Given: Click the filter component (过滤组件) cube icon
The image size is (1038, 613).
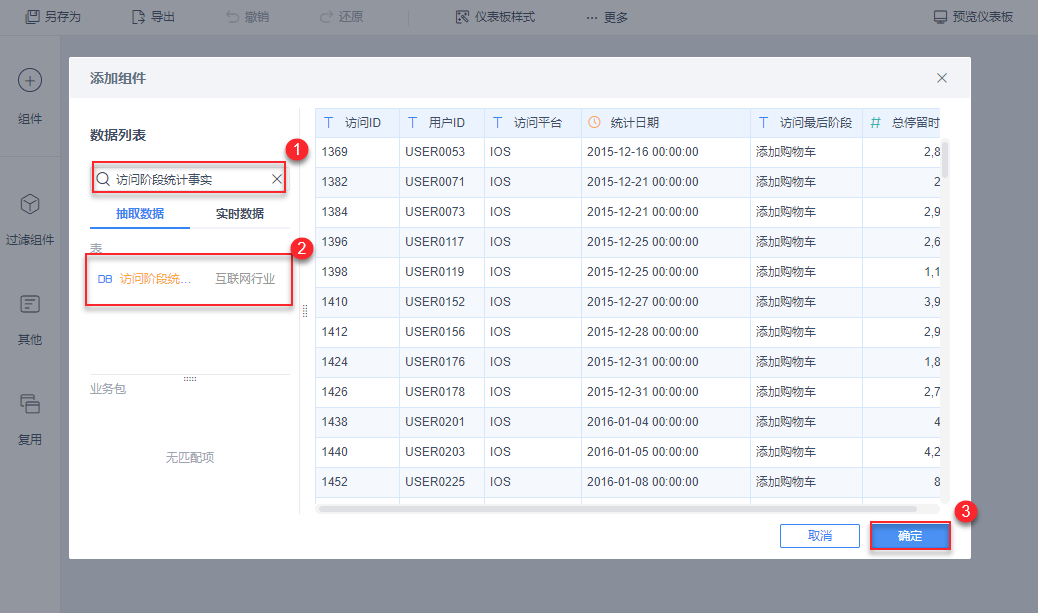Looking at the screenshot, I should (x=30, y=204).
